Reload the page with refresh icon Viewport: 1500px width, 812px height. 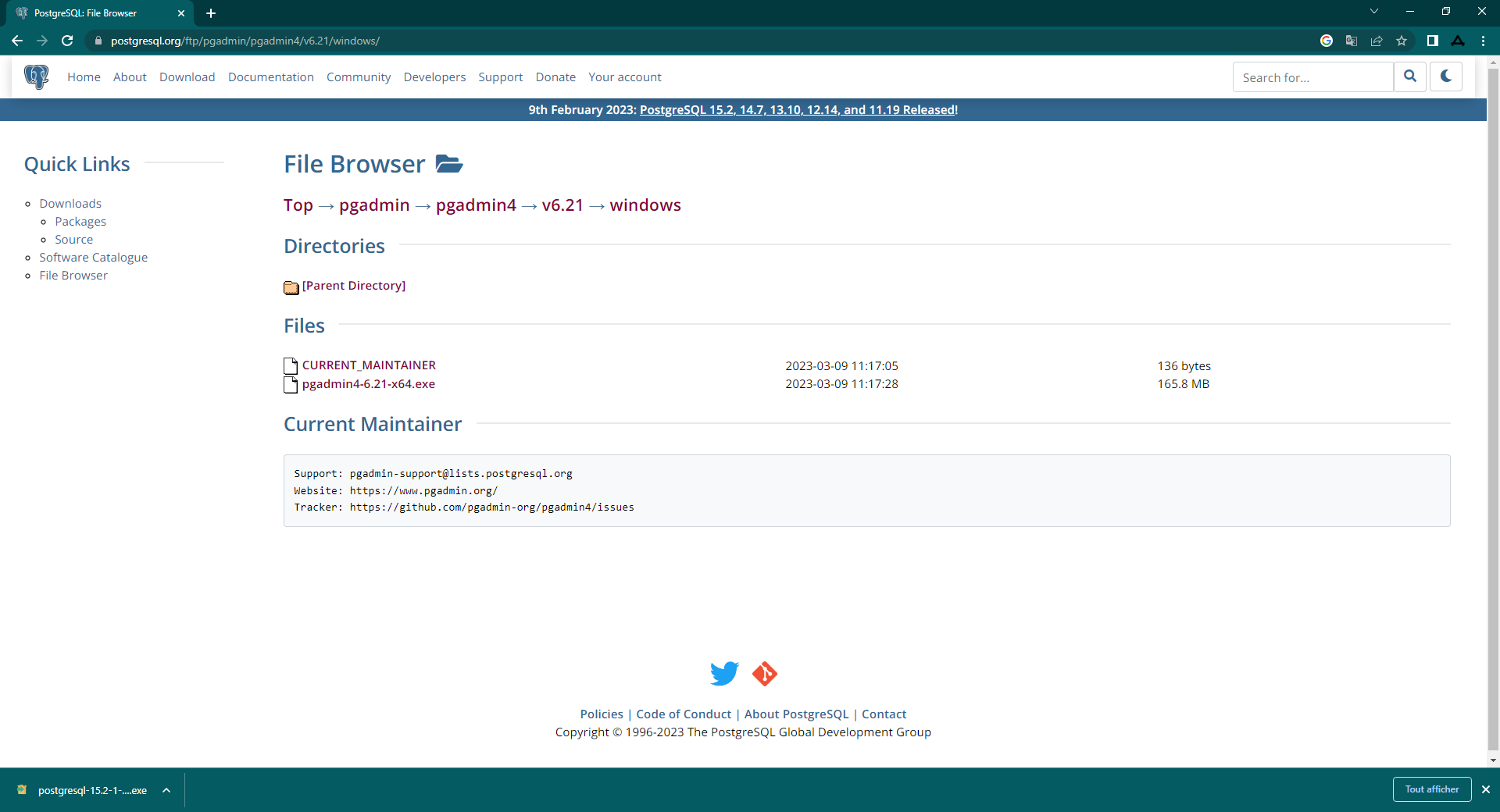(67, 41)
